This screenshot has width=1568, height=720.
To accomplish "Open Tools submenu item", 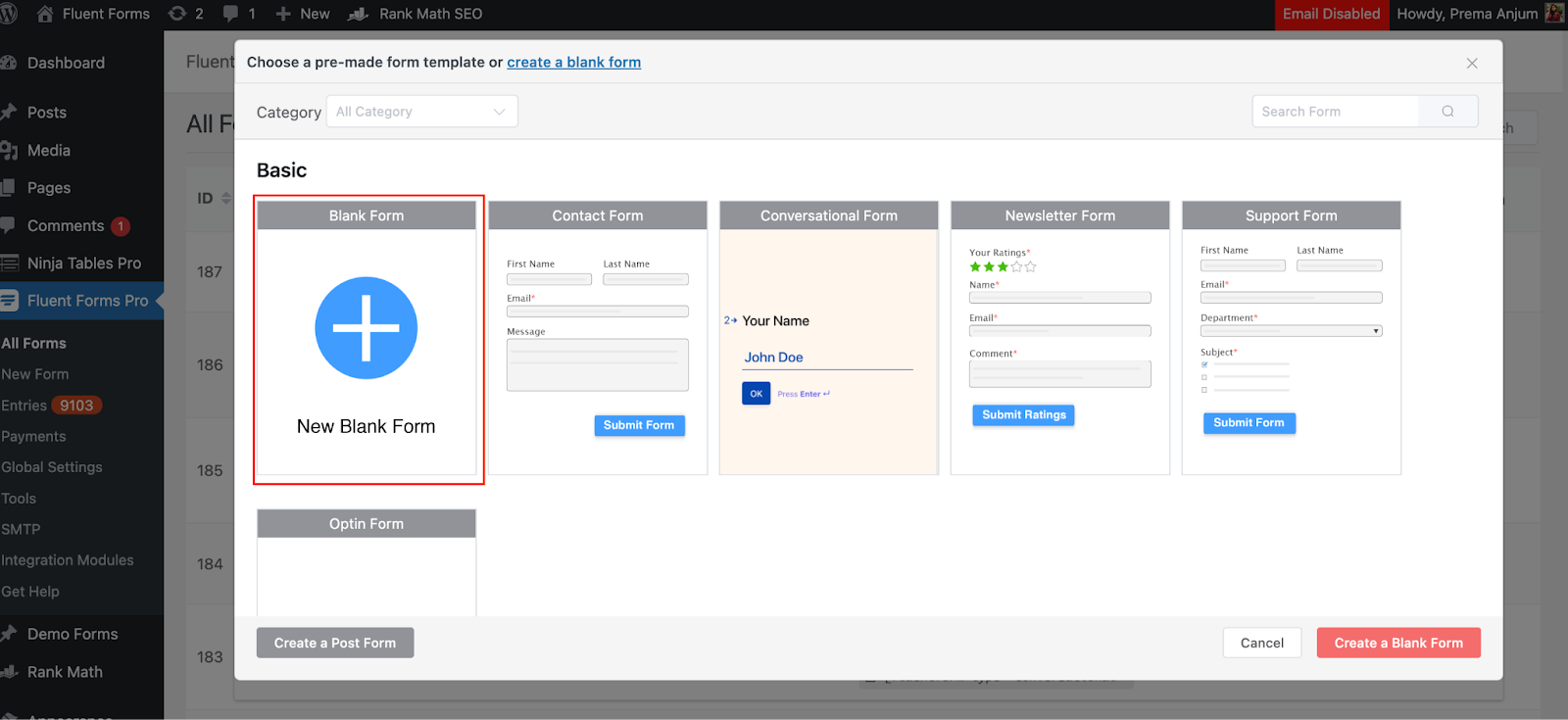I will [19, 499].
